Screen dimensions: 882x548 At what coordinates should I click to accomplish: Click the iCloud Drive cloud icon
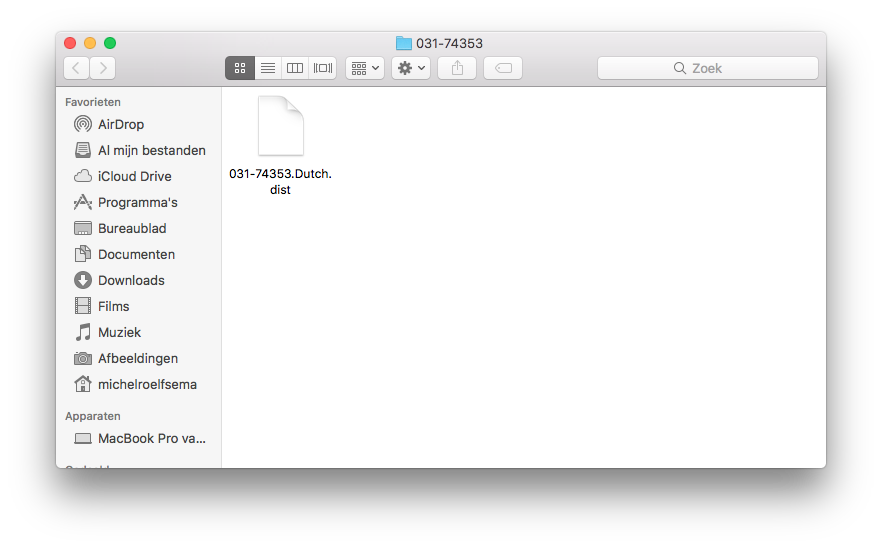[83, 176]
